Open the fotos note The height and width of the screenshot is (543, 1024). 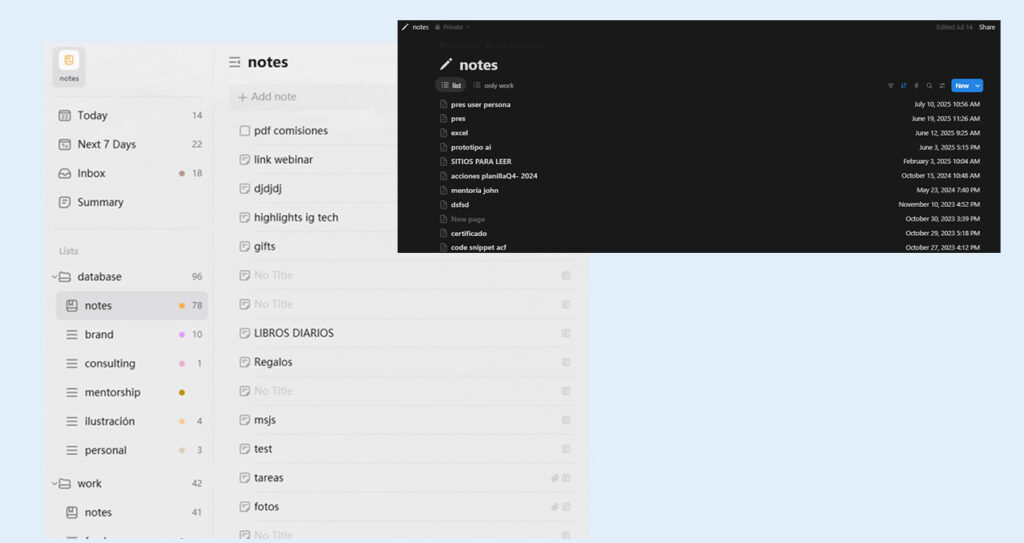click(266, 506)
